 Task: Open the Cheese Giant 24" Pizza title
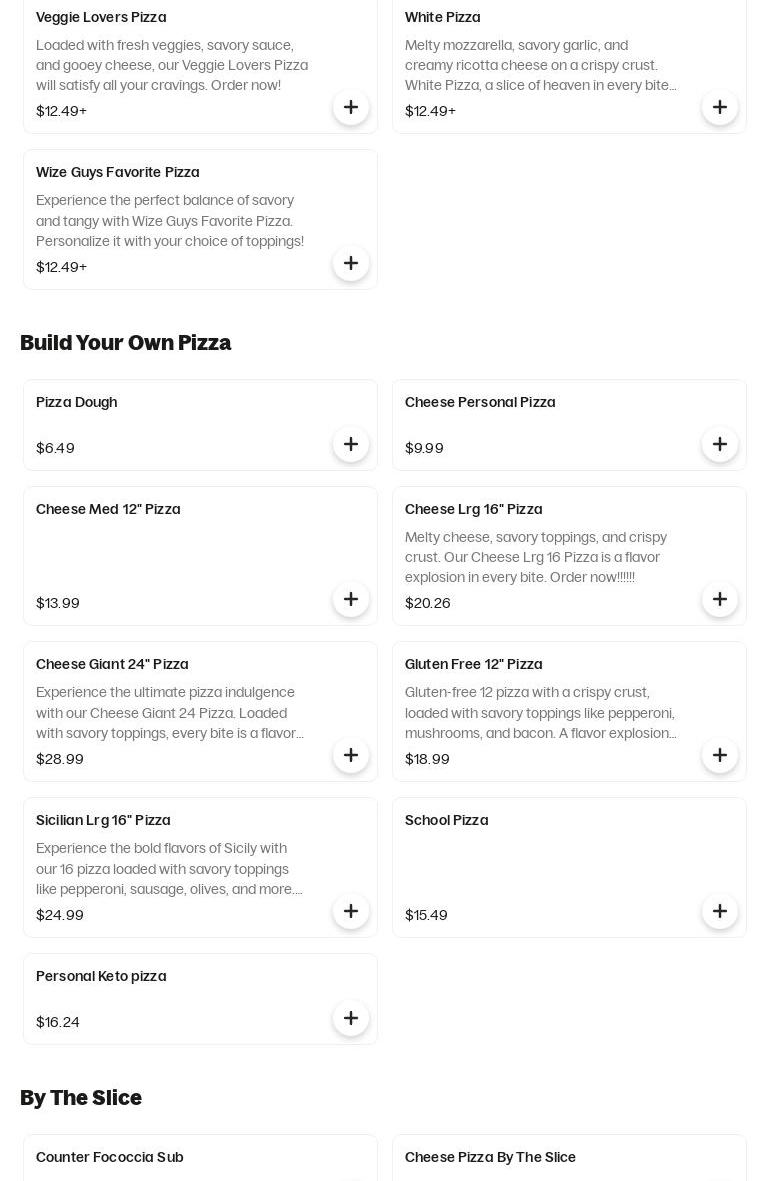[112, 664]
